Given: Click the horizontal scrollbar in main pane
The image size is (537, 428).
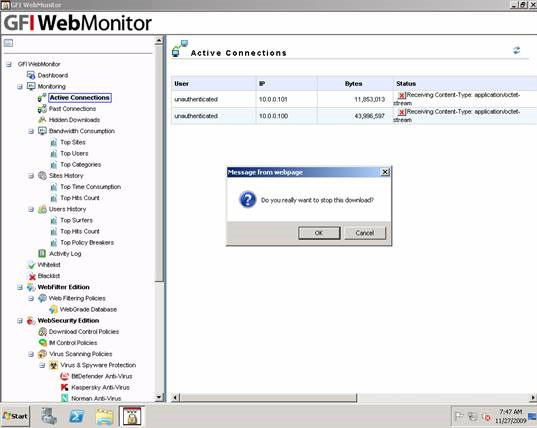Looking at the screenshot, I should (268, 398).
